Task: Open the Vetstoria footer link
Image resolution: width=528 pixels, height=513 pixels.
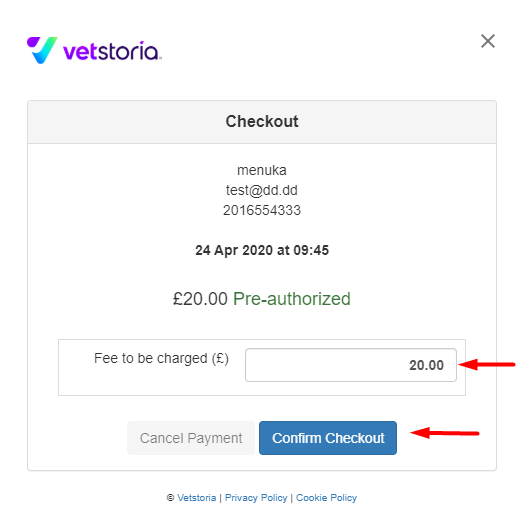Action: pyautogui.click(x=197, y=498)
